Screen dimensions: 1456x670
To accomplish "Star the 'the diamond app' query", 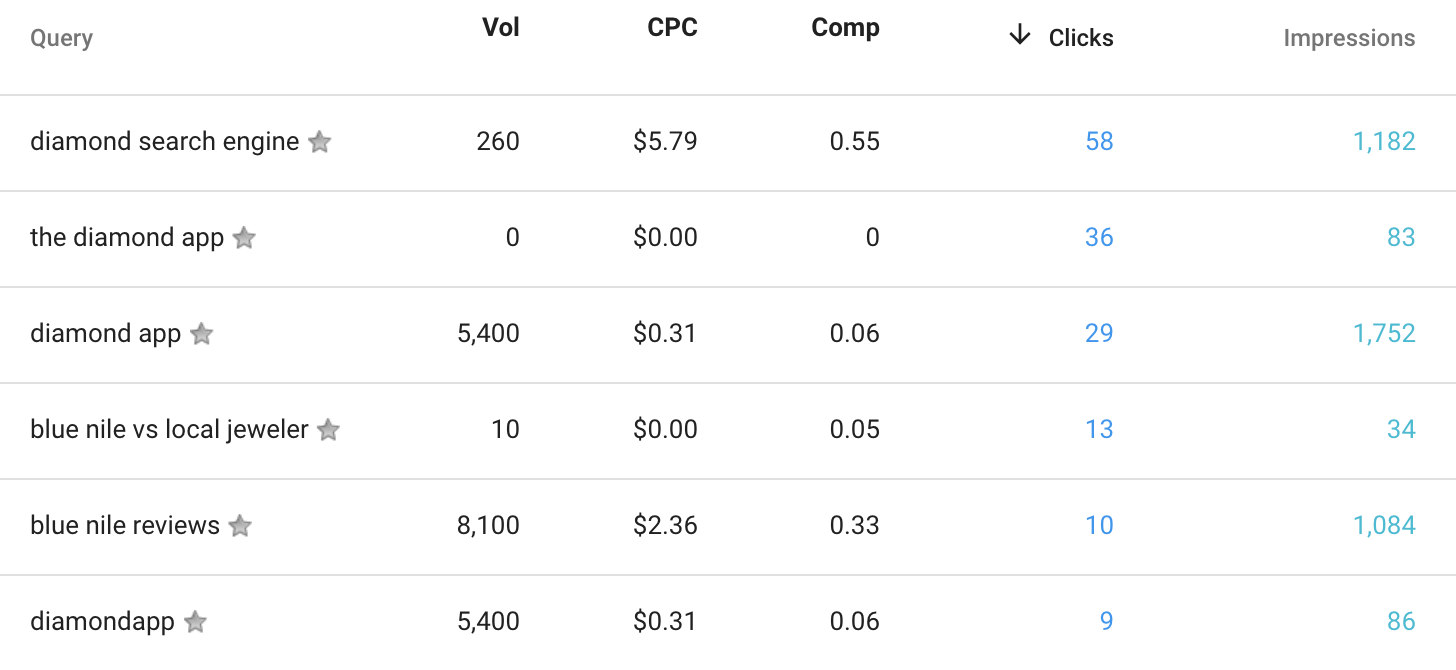I will click(244, 238).
